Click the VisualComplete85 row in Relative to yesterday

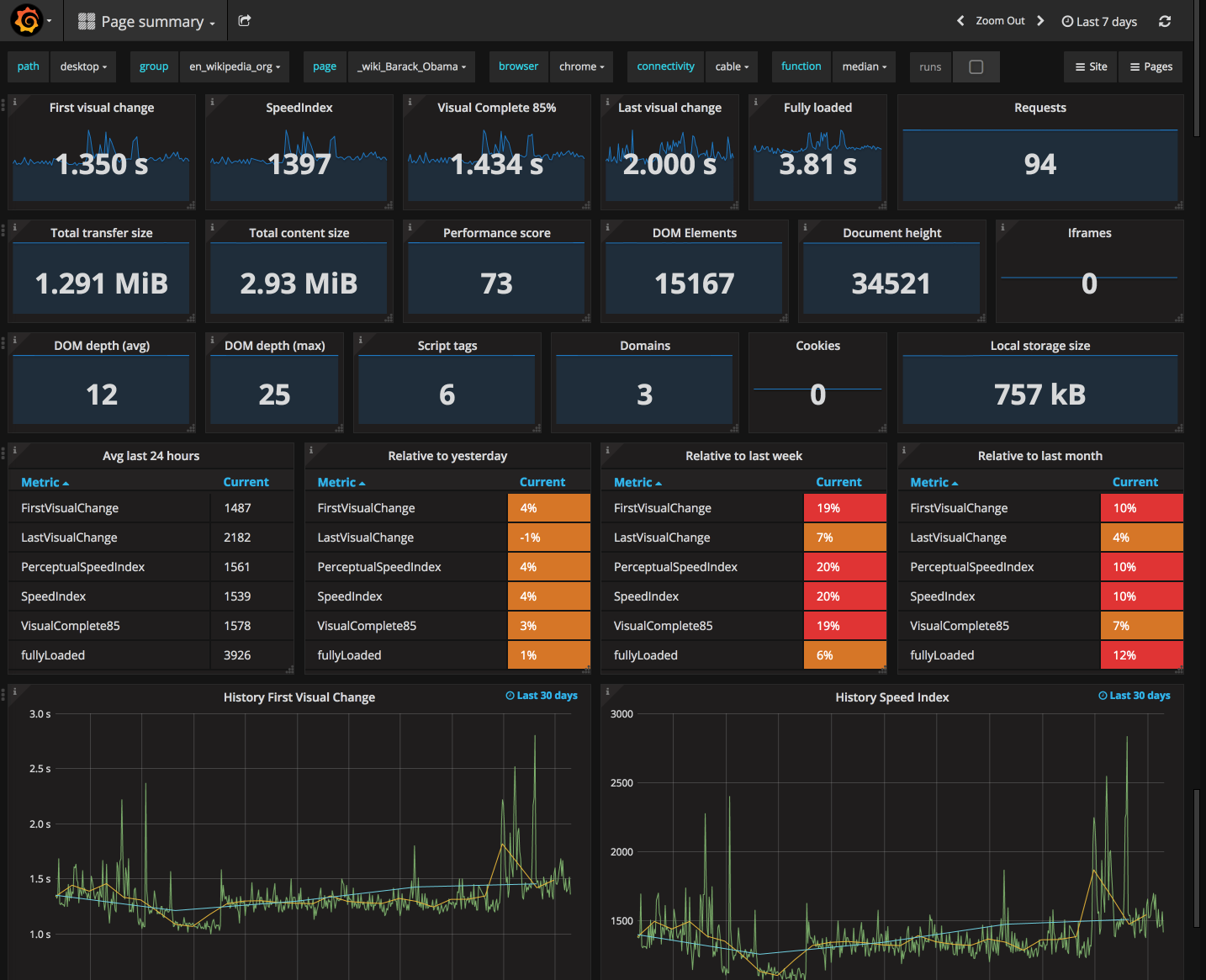[x=447, y=626]
